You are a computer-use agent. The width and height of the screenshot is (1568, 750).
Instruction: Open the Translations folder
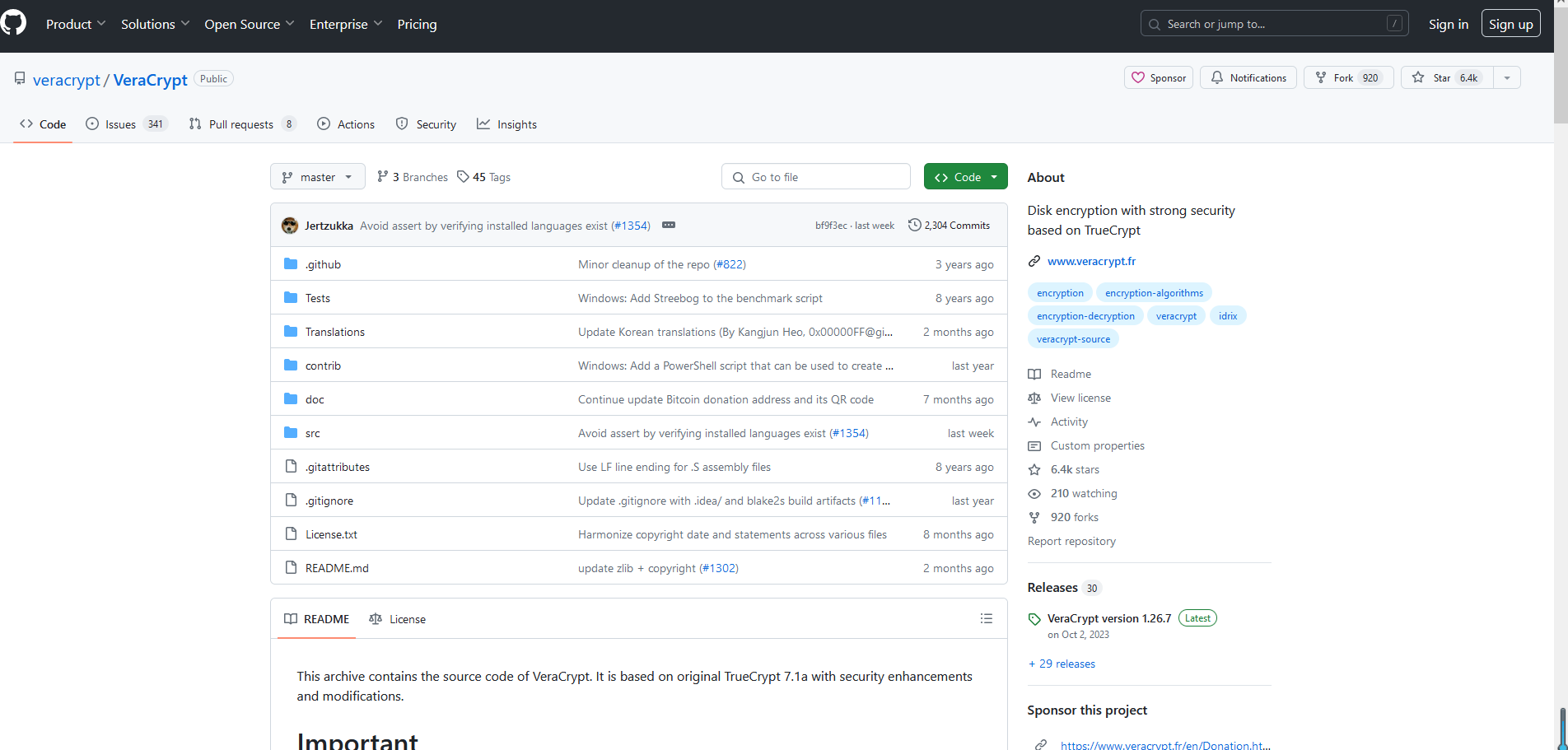[335, 332]
